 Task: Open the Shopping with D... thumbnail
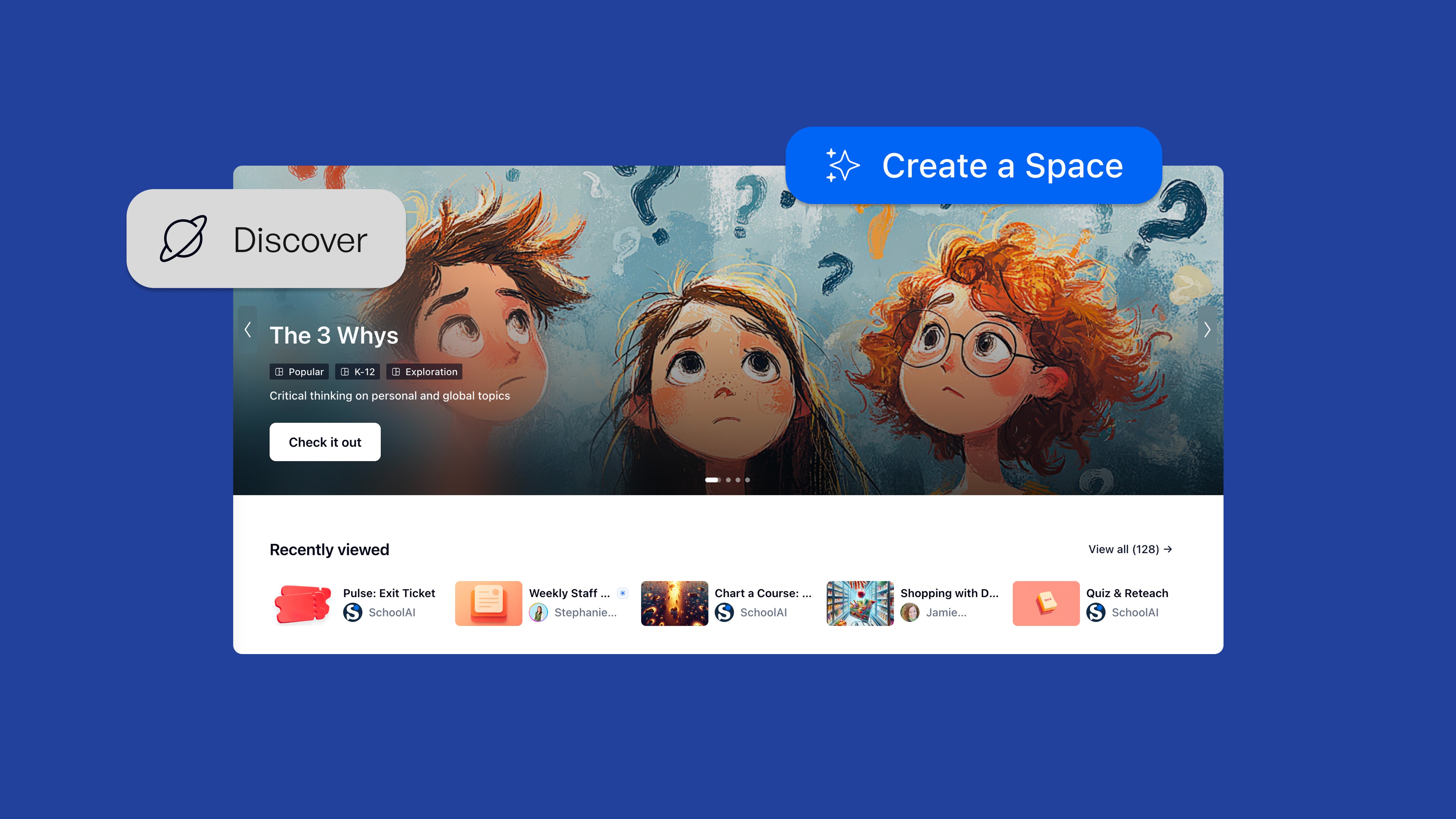860,603
